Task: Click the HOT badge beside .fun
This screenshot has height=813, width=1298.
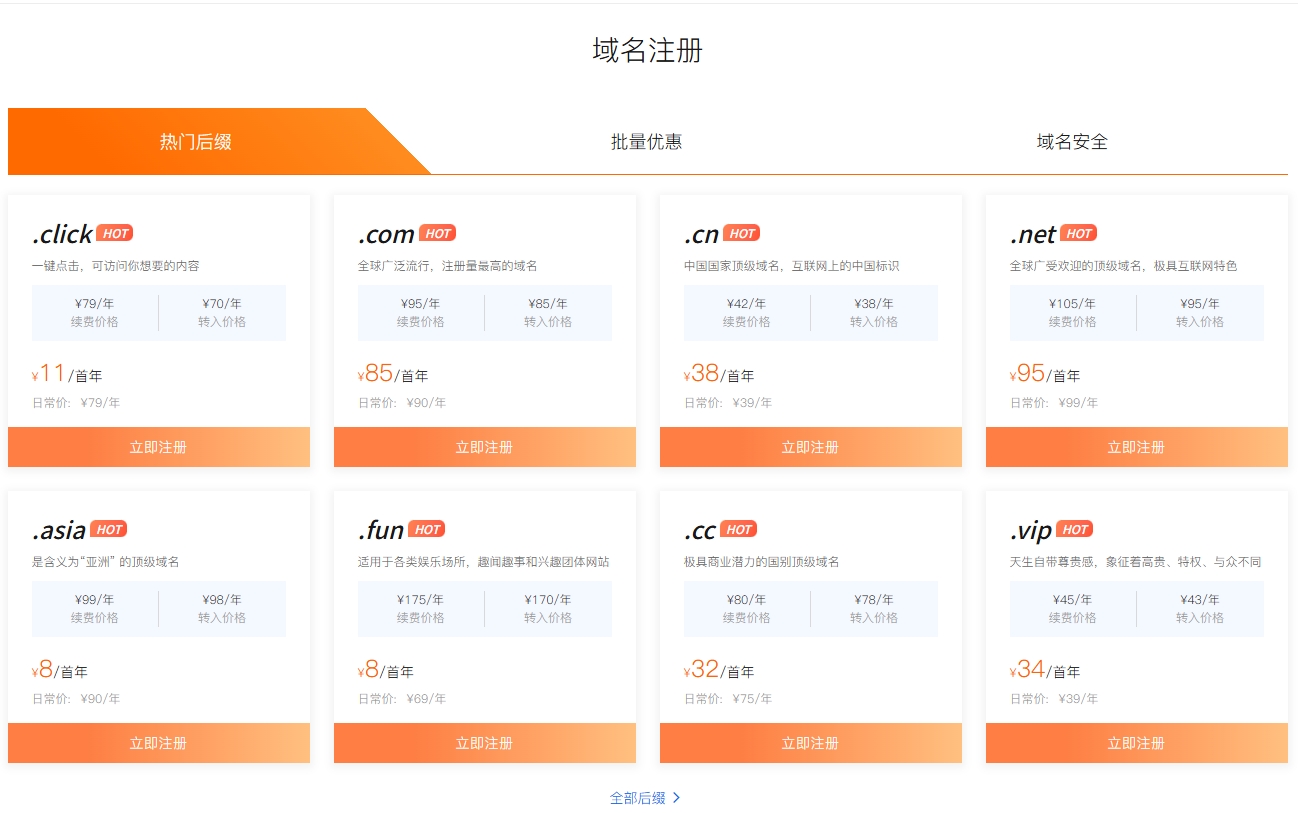Action: click(426, 529)
